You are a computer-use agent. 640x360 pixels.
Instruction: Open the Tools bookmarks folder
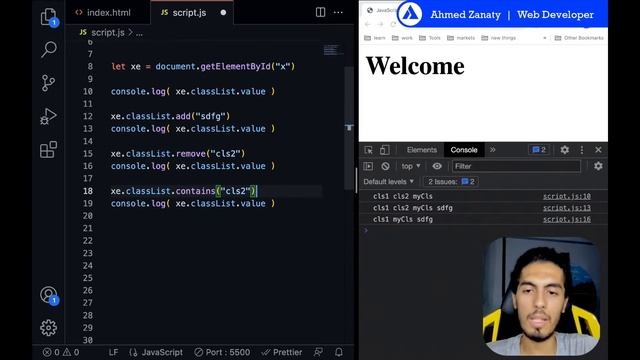point(430,38)
